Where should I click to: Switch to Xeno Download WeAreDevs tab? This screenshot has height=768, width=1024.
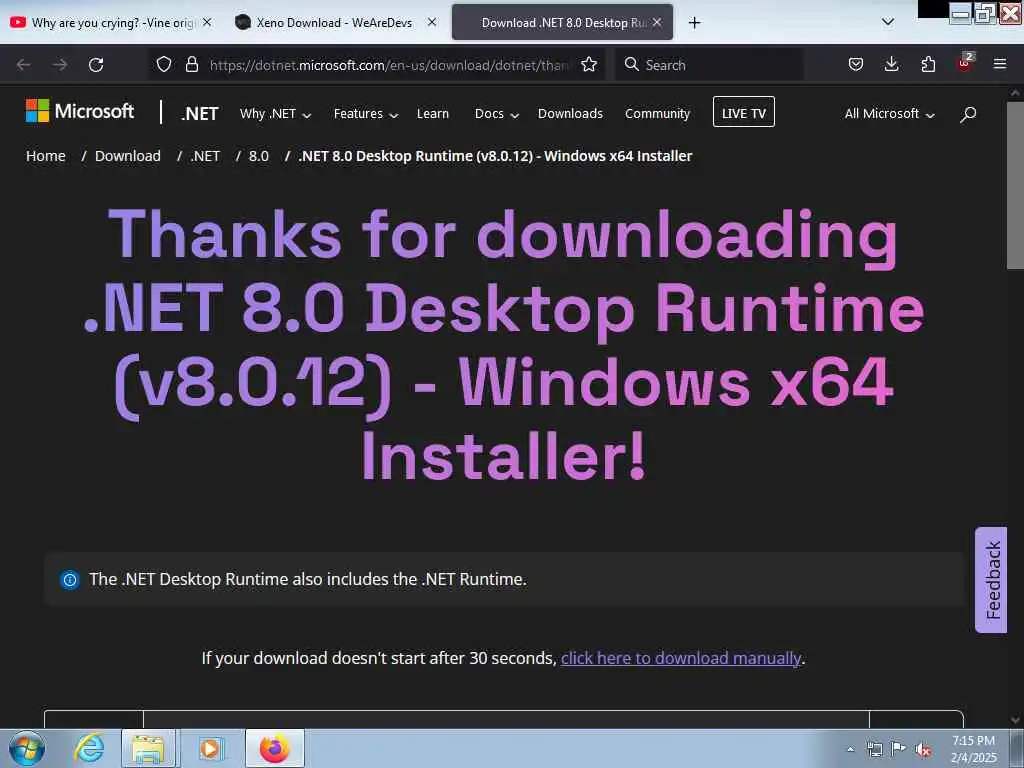(x=334, y=23)
